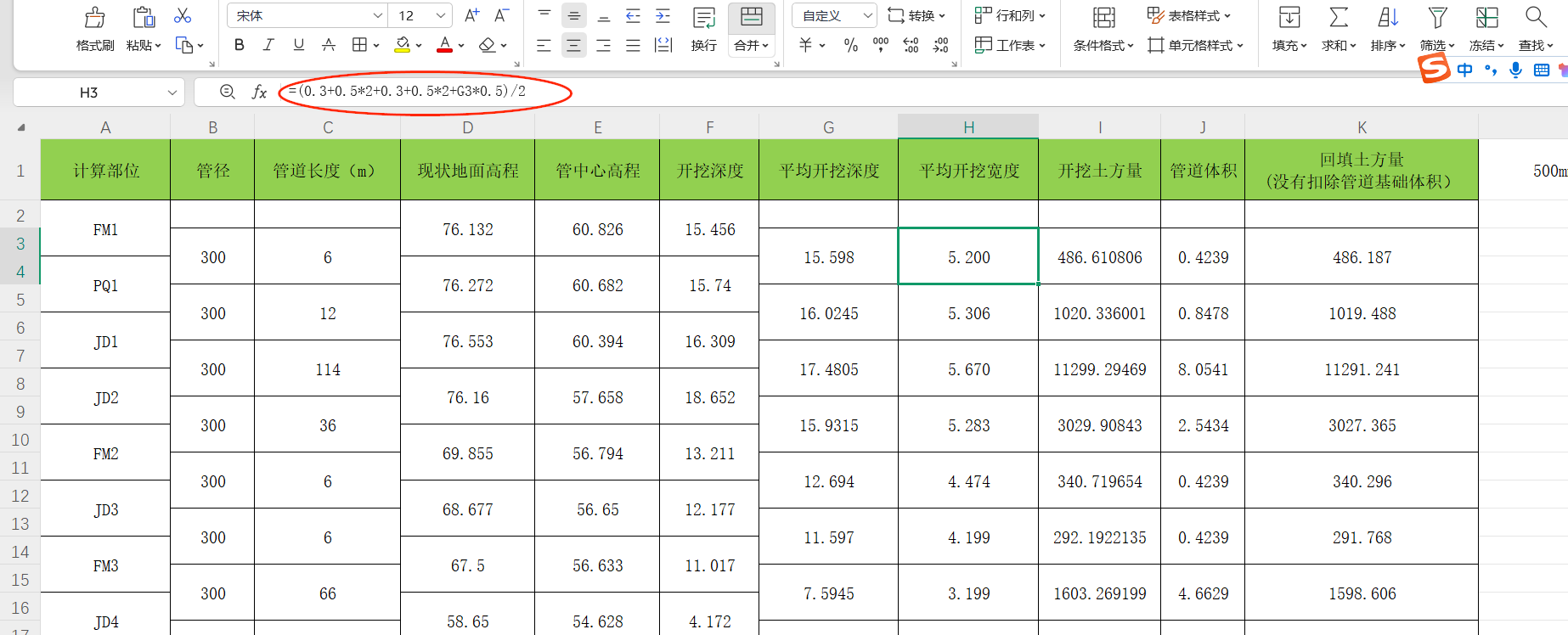Click the Sogou input method S icon

click(1435, 68)
